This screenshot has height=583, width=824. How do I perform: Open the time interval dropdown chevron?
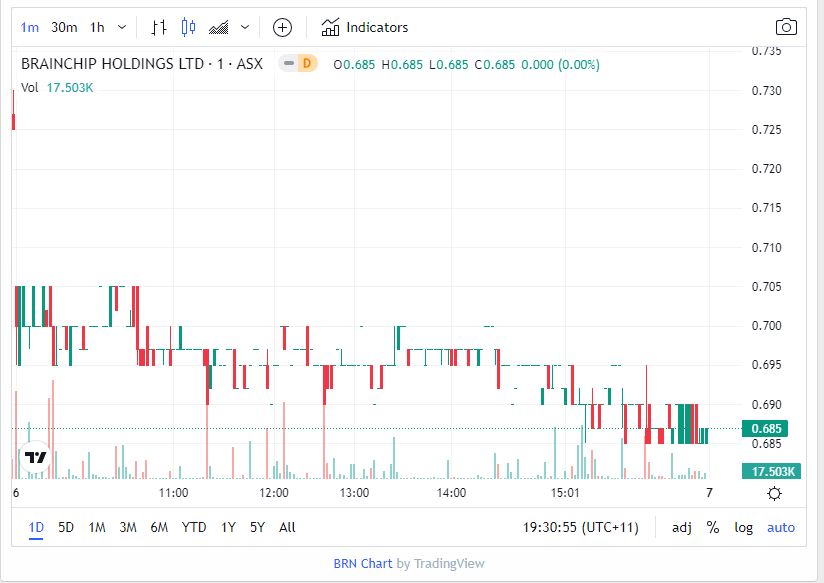click(x=122, y=27)
